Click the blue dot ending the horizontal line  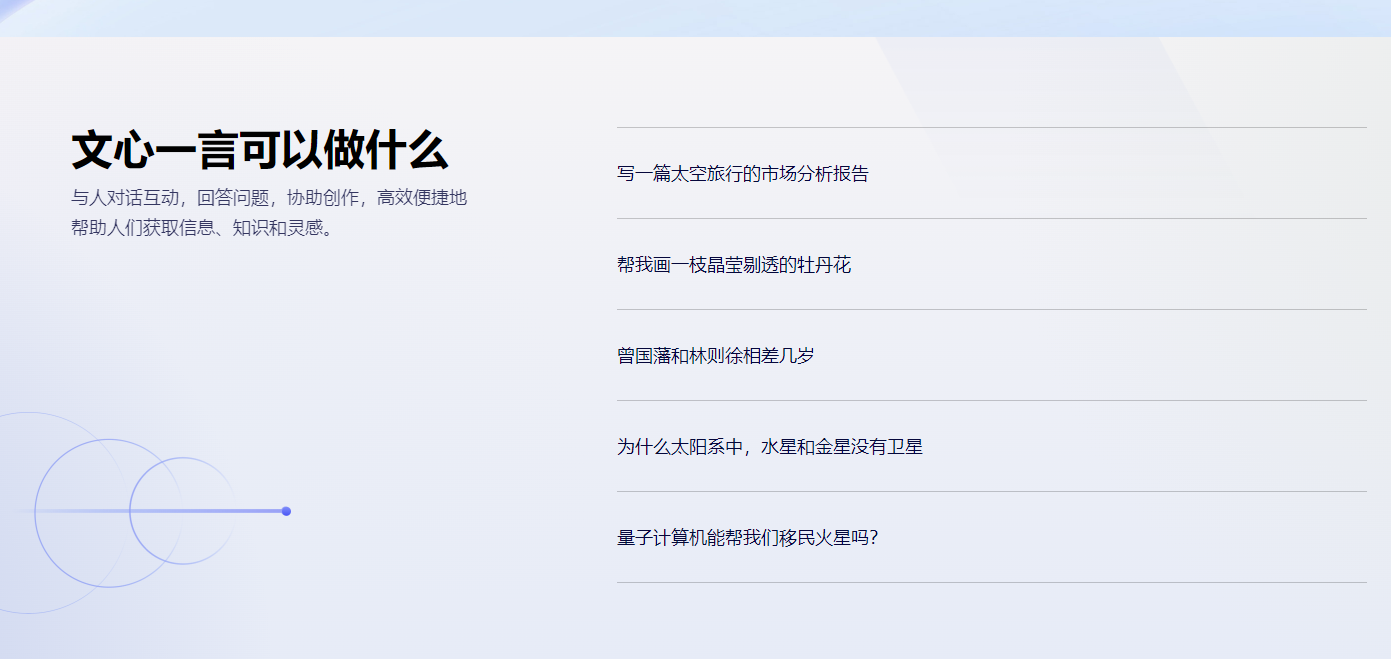tap(286, 511)
